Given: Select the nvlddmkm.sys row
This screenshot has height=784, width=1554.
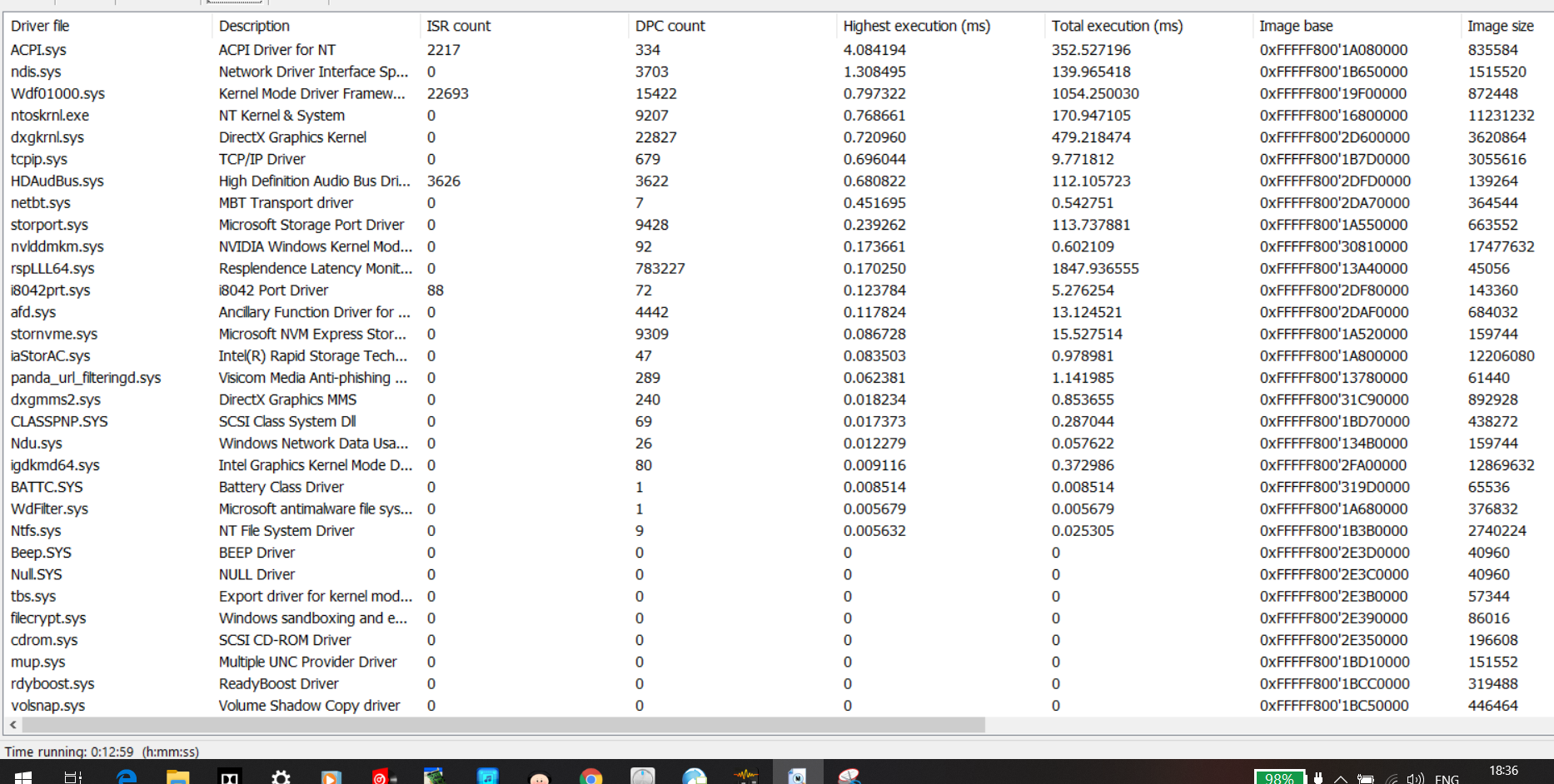Looking at the screenshot, I should click(779, 246).
